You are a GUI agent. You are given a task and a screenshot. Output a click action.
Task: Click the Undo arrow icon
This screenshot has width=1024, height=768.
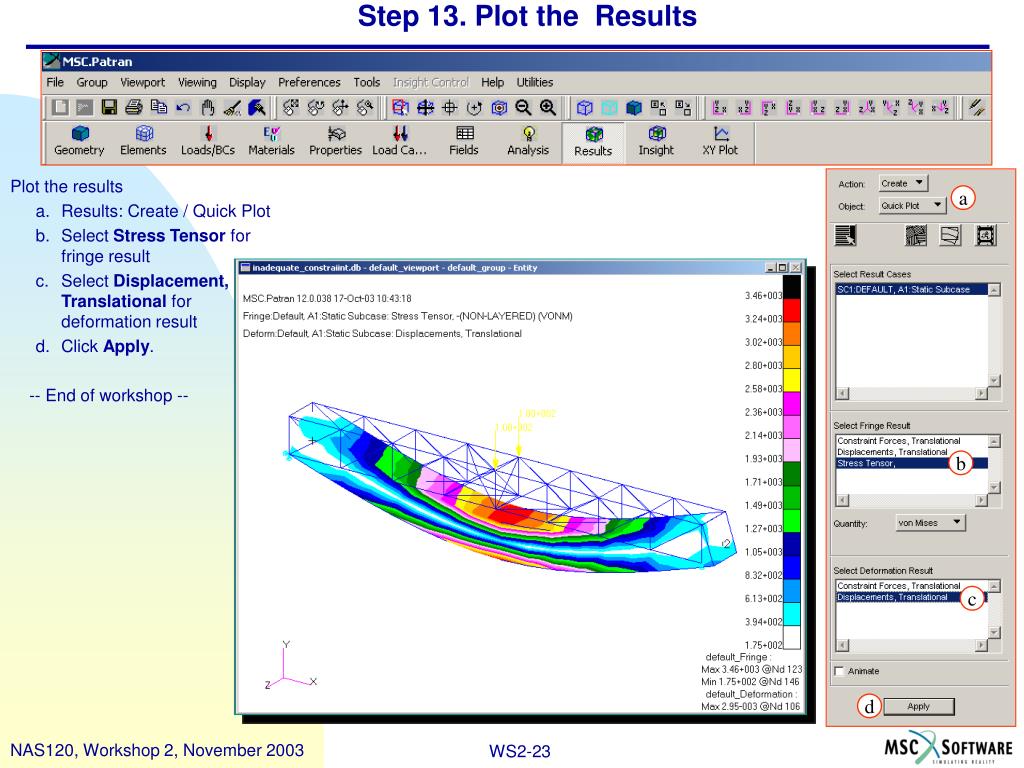(x=184, y=108)
